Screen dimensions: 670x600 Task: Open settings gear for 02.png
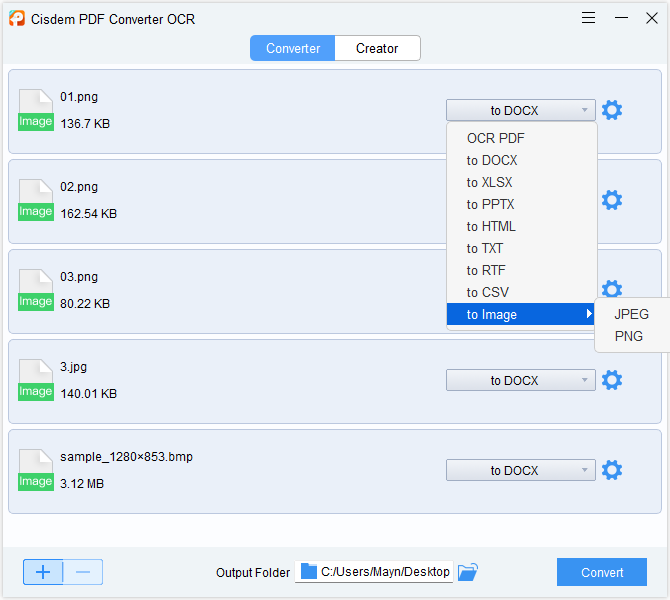[611, 200]
